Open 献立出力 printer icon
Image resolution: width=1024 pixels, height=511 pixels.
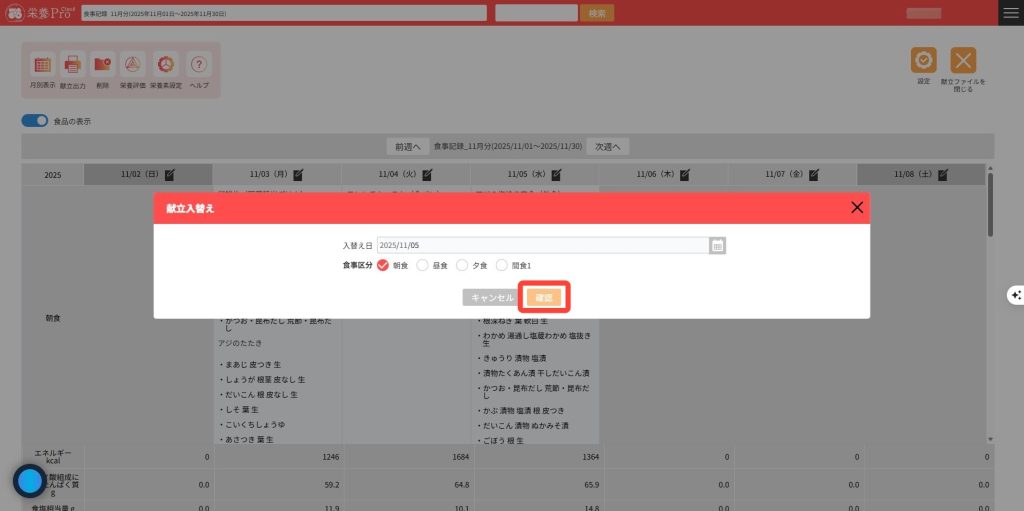pos(73,65)
